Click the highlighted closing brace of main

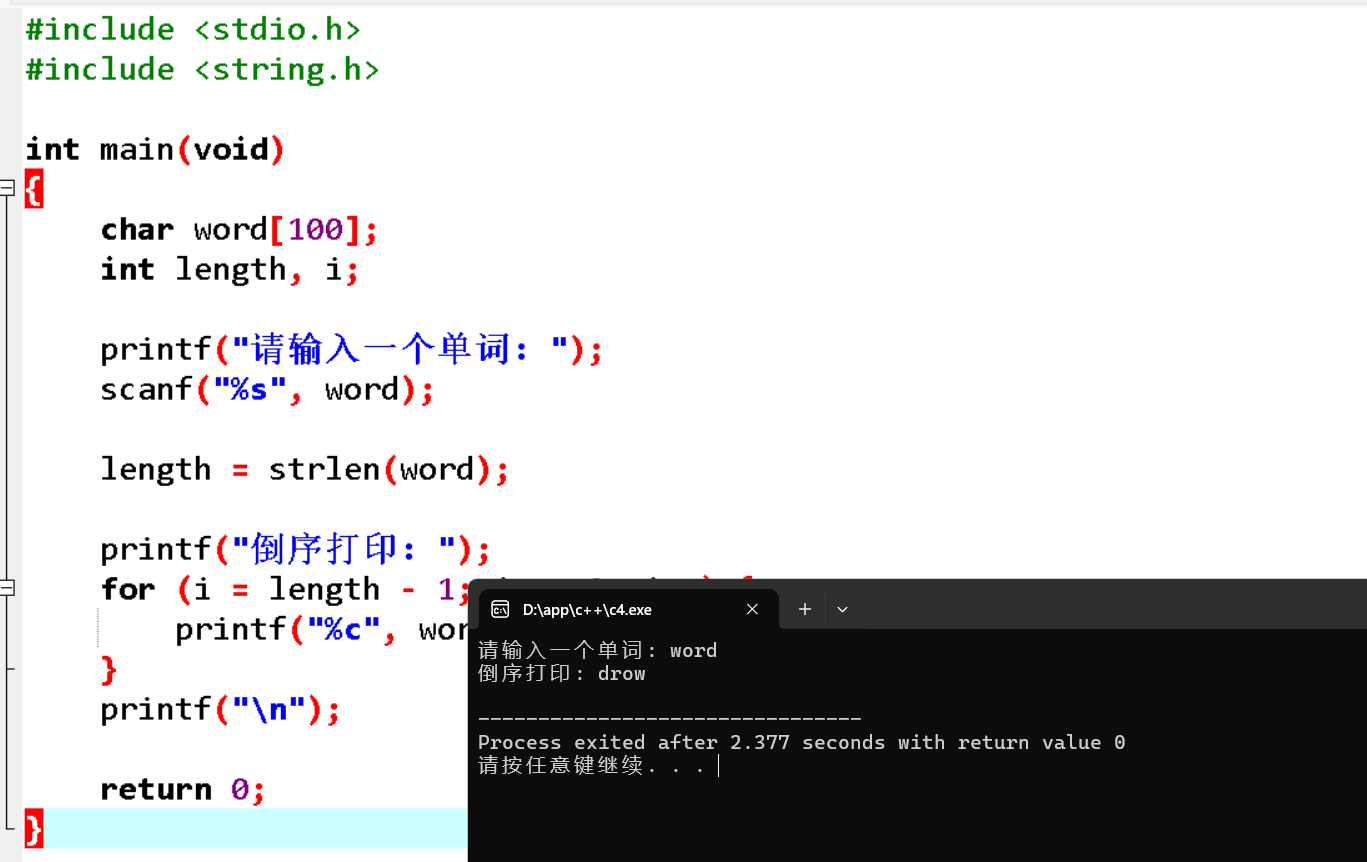pyautogui.click(x=34, y=829)
